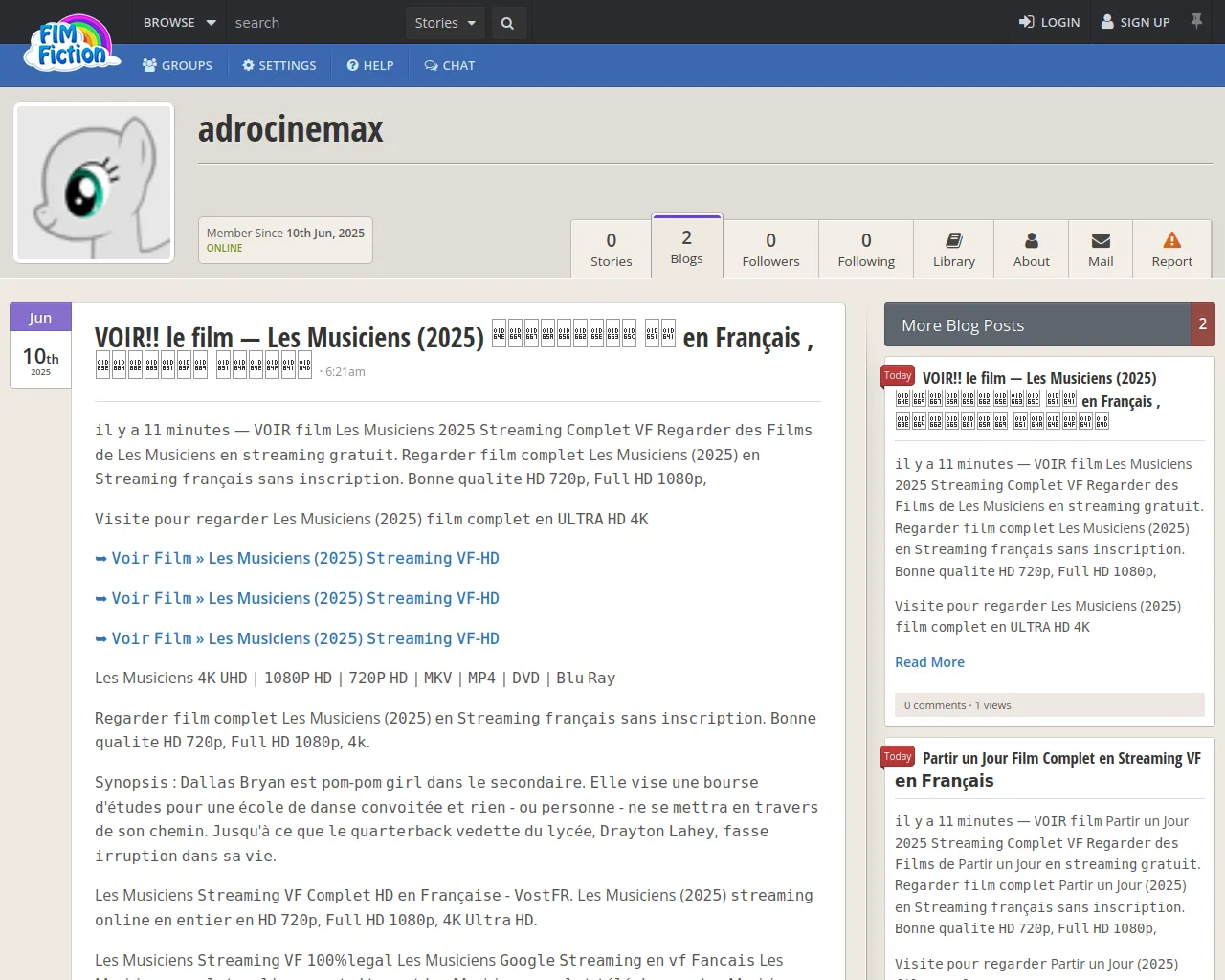Click the Login button
Image resolution: width=1225 pixels, height=980 pixels.
point(1049,22)
